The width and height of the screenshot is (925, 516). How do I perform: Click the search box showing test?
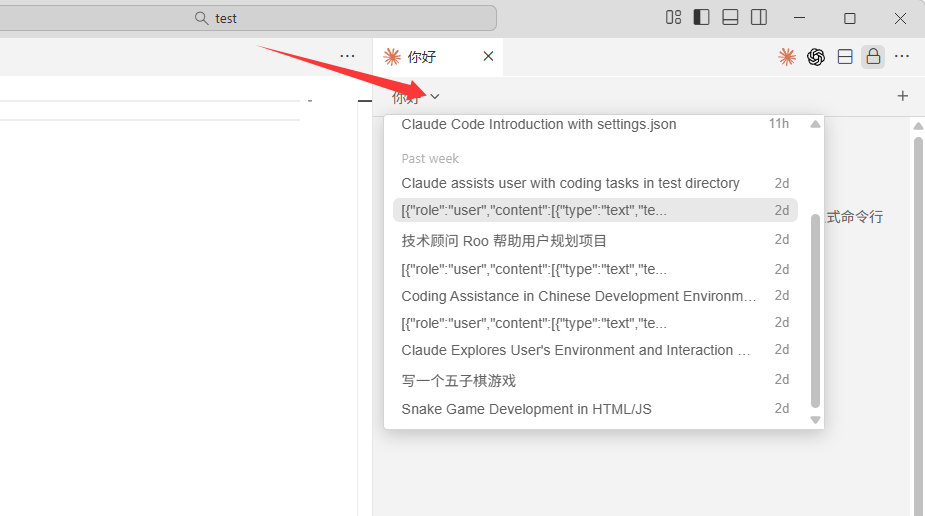click(x=248, y=18)
